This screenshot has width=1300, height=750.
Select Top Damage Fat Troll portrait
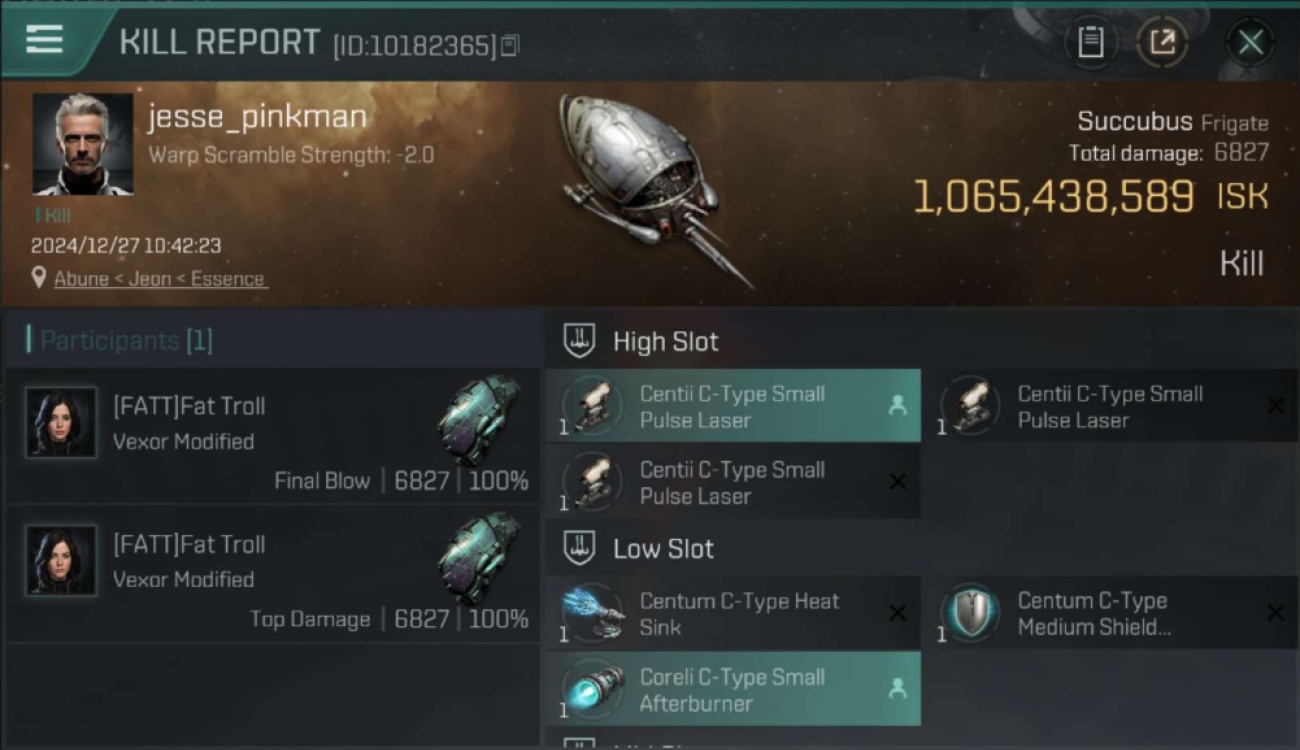(61, 560)
